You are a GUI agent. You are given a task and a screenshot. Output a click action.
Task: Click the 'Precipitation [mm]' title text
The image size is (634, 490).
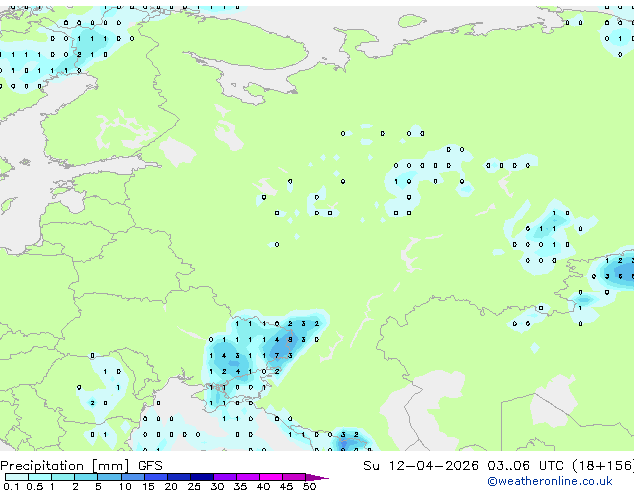(x=65, y=466)
